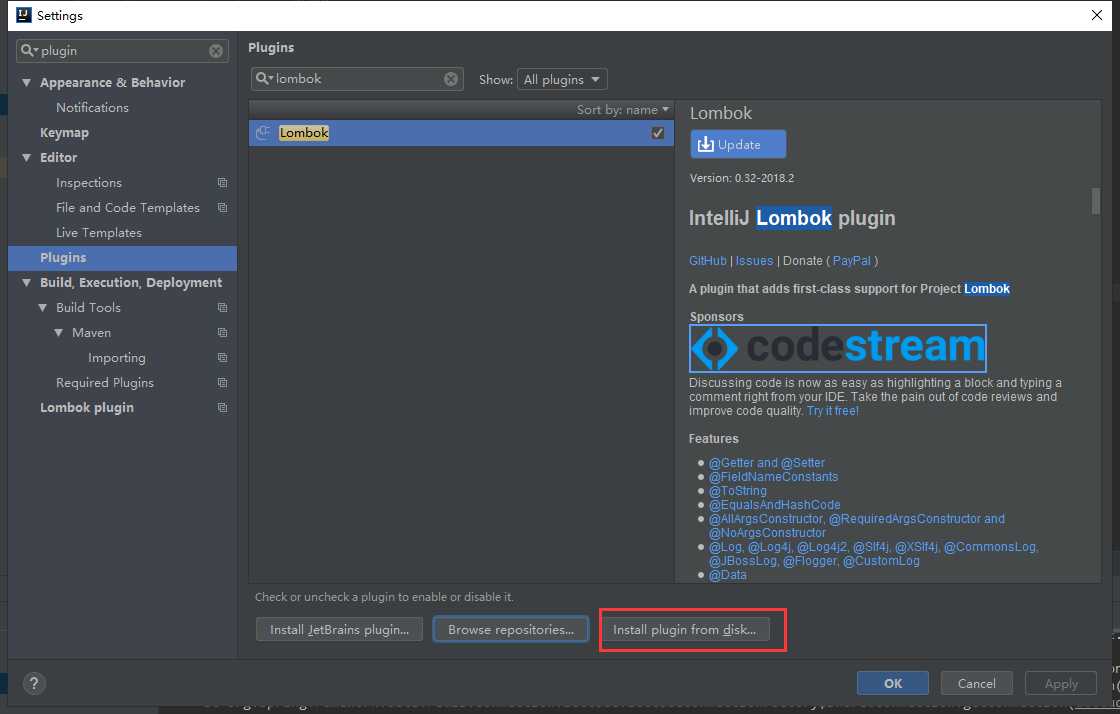Open the Show All plugins dropdown
This screenshot has height=714, width=1120.
[562, 79]
